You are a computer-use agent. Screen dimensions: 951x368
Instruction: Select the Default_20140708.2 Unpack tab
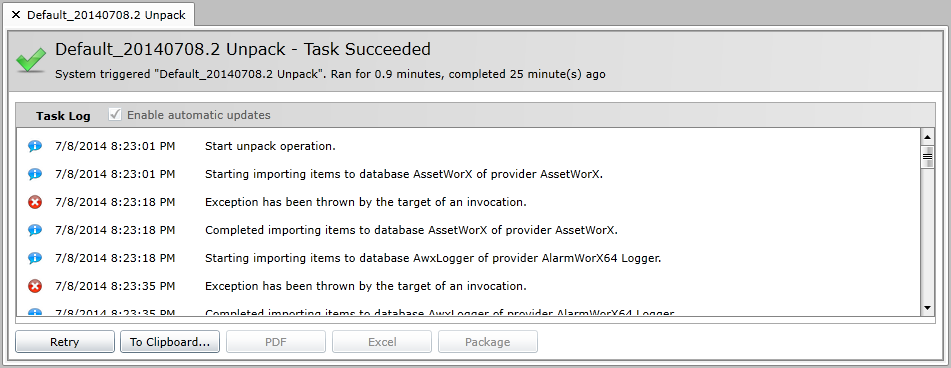point(106,15)
